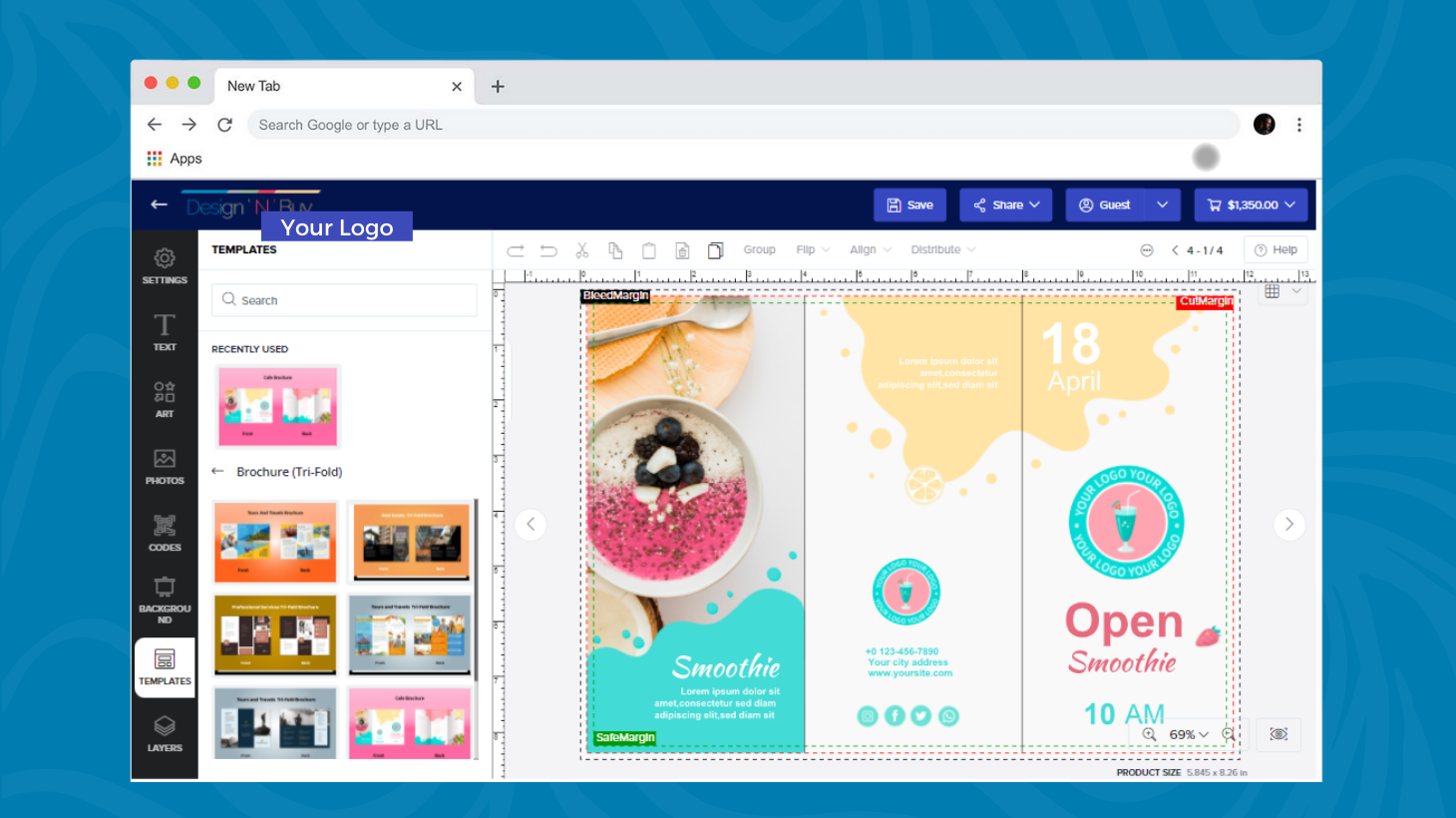Select the '18' date text on canvas
Image resolution: width=1456 pixels, height=818 pixels.
tap(1071, 344)
